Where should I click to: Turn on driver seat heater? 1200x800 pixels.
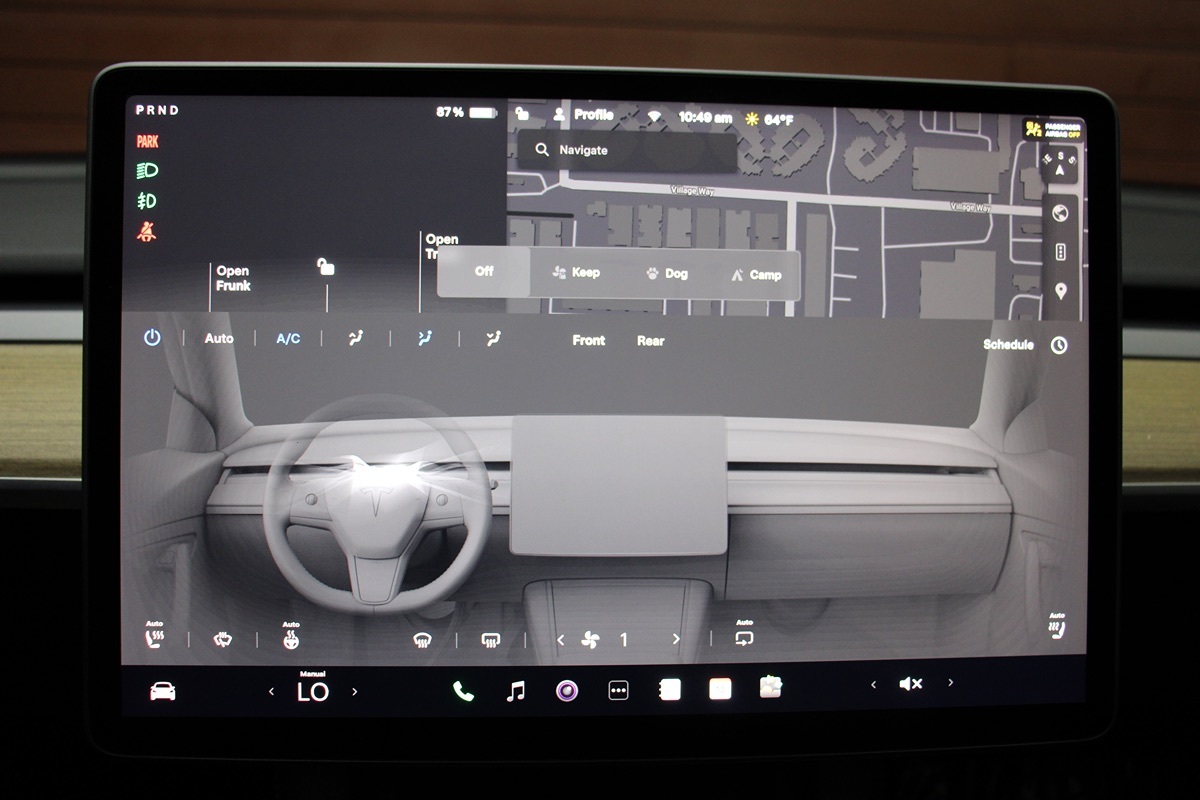point(155,638)
